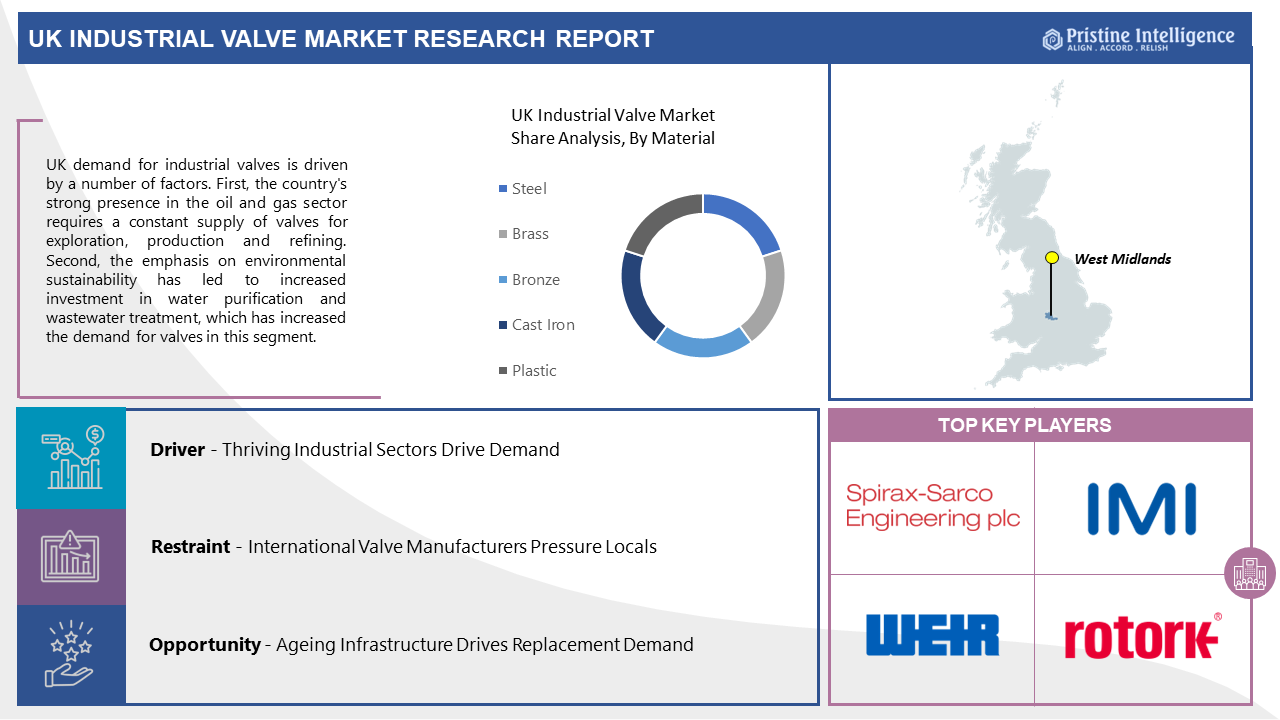Click the yellow West Midlands map pin
Image resolution: width=1280 pixels, height=720 pixels.
(x=1051, y=257)
